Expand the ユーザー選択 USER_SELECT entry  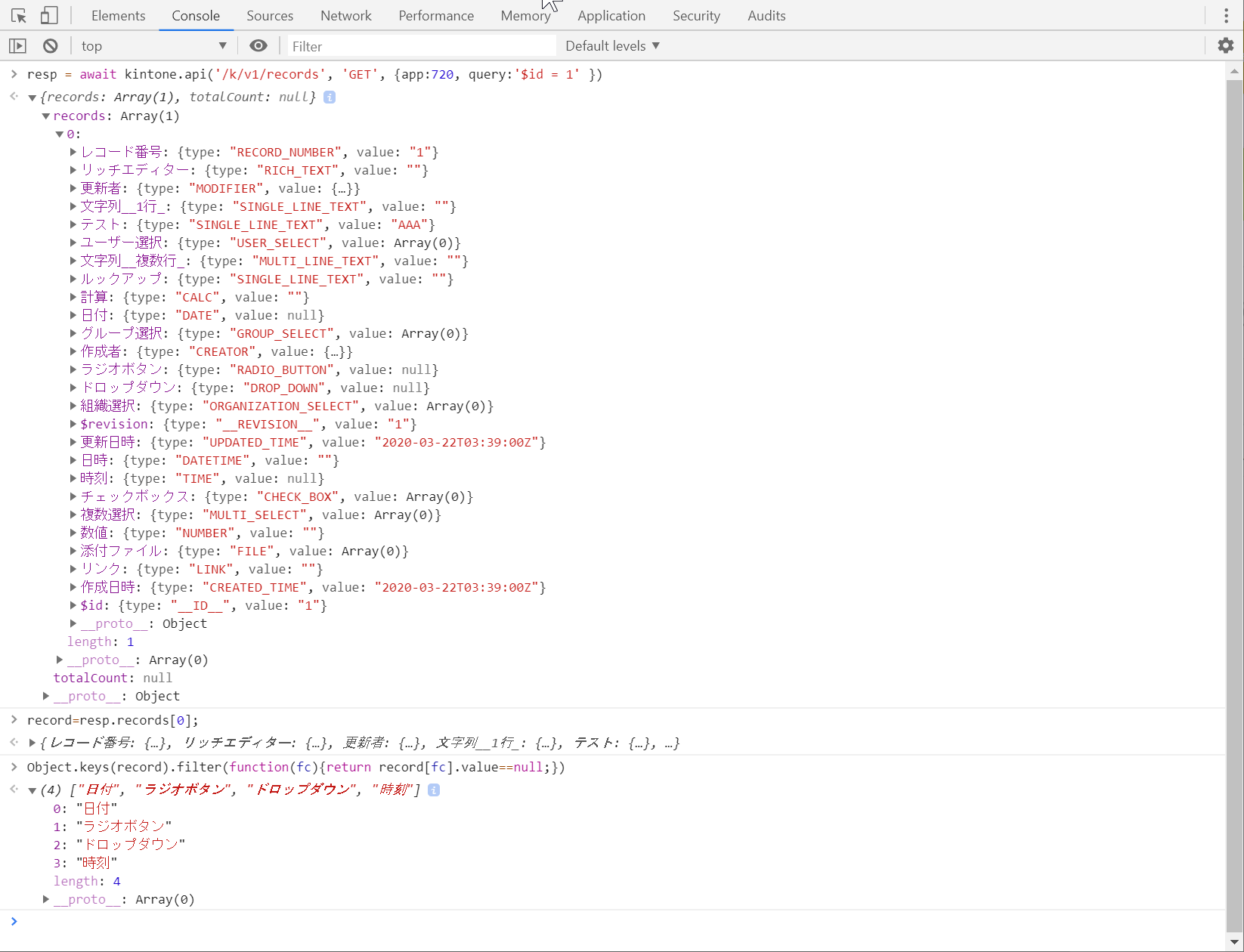click(x=73, y=243)
